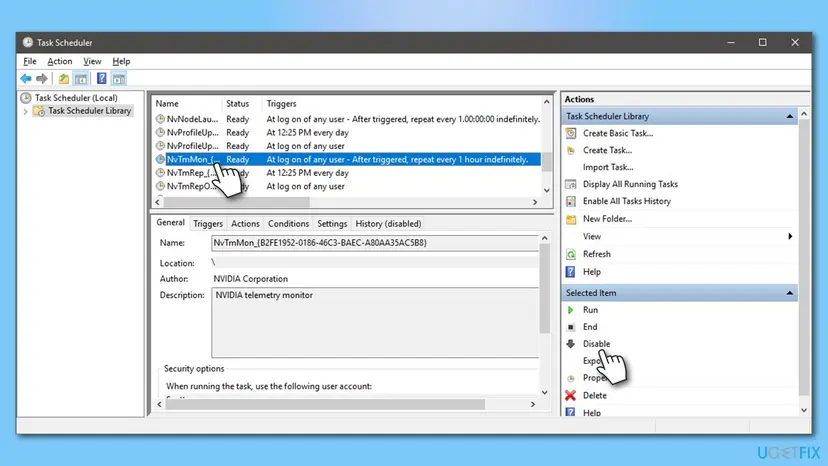Click task list horizontal scroll right arrow

click(x=535, y=202)
